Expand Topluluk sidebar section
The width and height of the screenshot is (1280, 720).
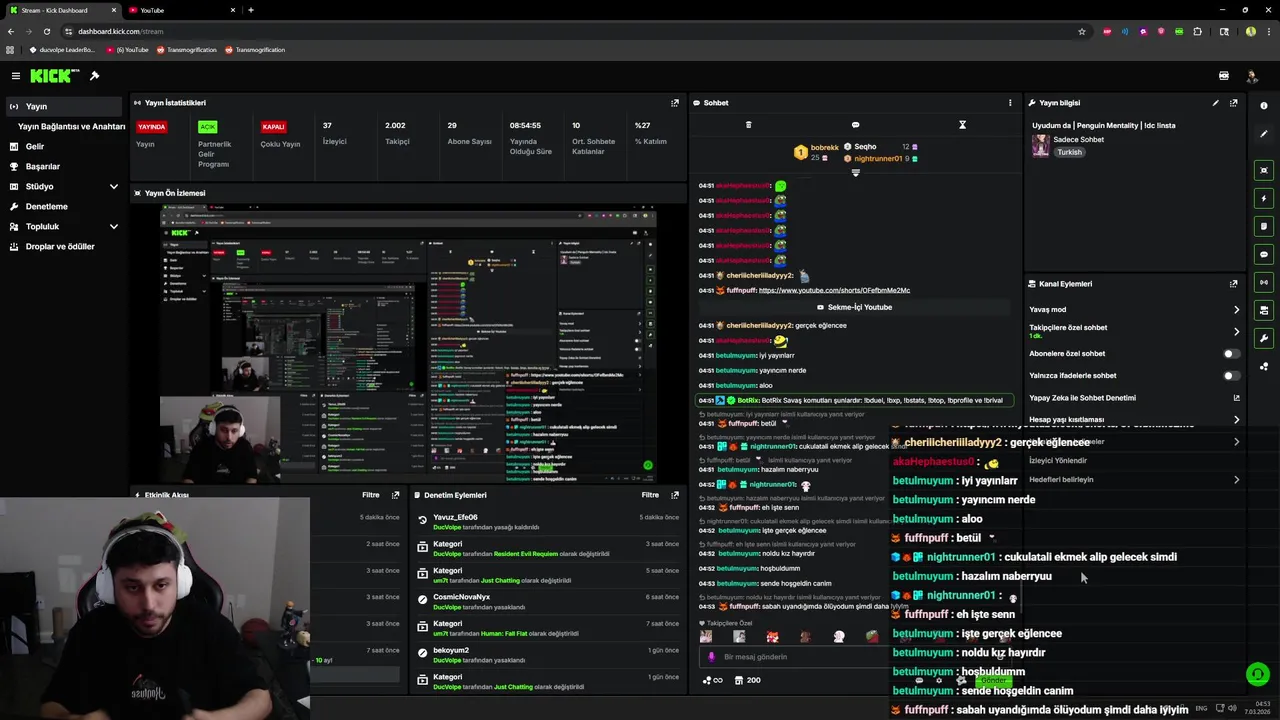pyautogui.click(x=113, y=227)
